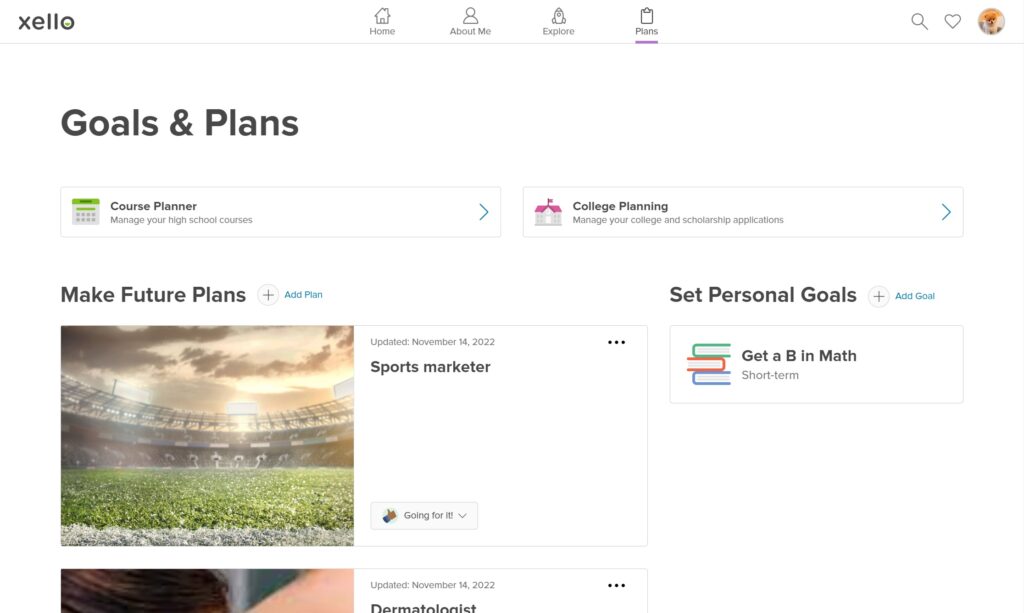1024x613 pixels.
Task: Expand the College Planning card chevron
Action: point(944,211)
